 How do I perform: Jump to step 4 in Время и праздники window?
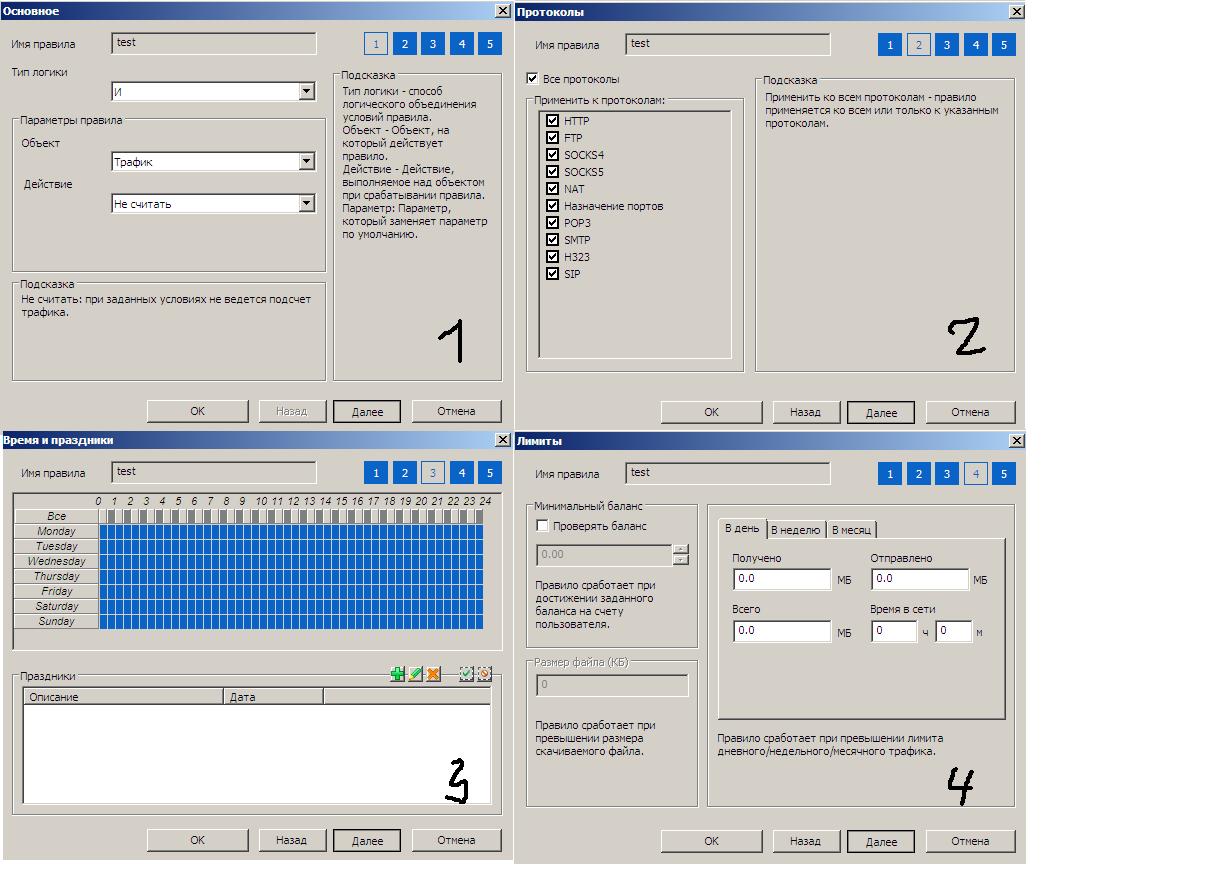(461, 473)
